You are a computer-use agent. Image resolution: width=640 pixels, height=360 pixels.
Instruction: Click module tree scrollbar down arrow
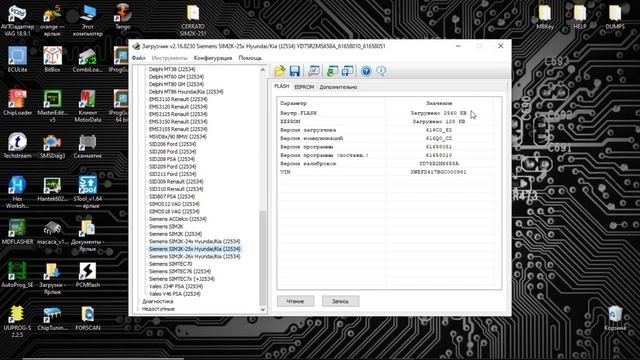pyautogui.click(x=263, y=309)
